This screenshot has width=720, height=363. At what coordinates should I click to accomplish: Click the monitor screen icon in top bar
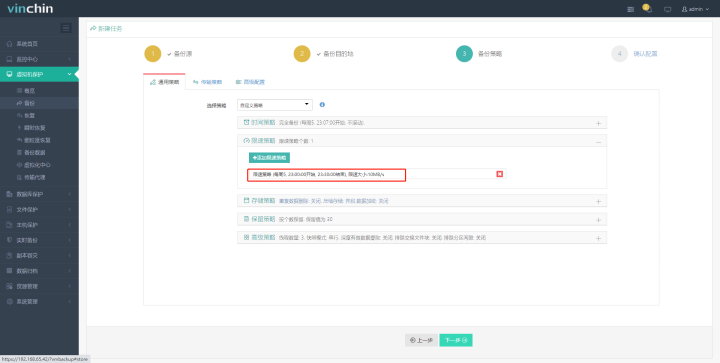(x=668, y=9)
